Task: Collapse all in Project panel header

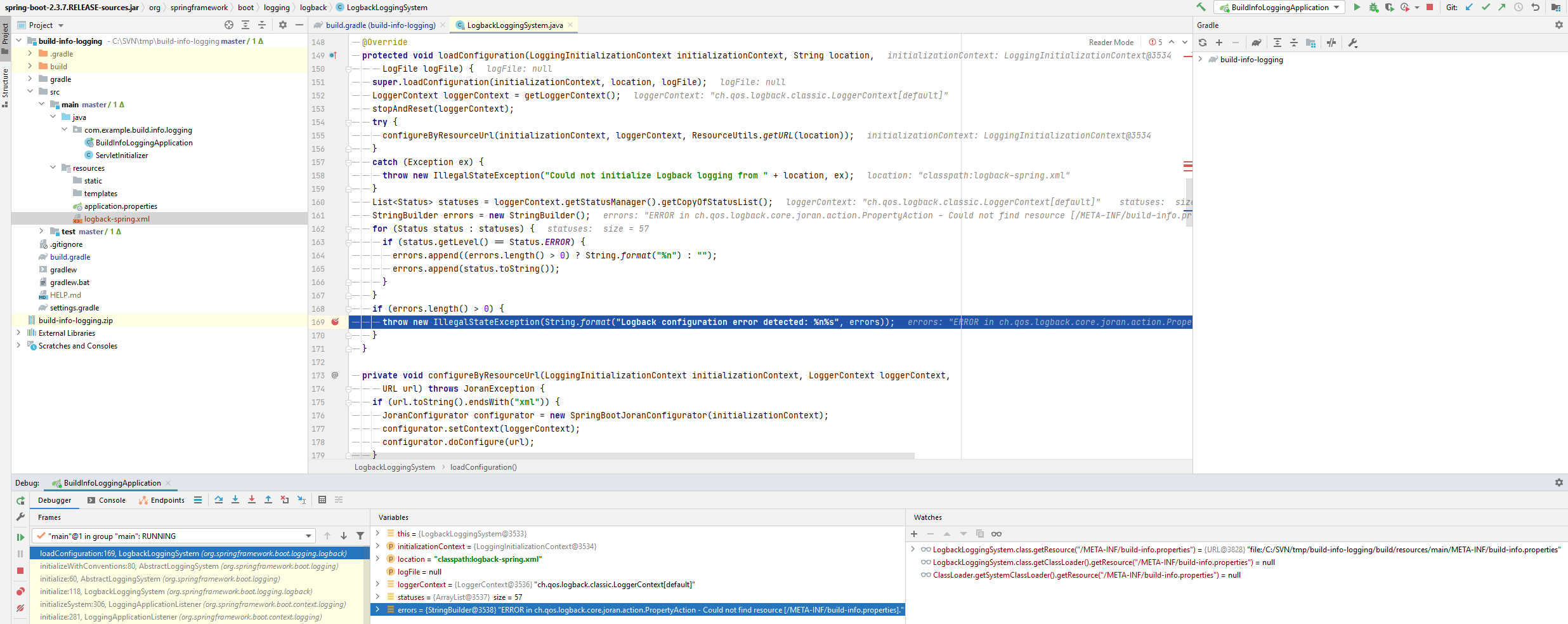Action: [x=262, y=25]
